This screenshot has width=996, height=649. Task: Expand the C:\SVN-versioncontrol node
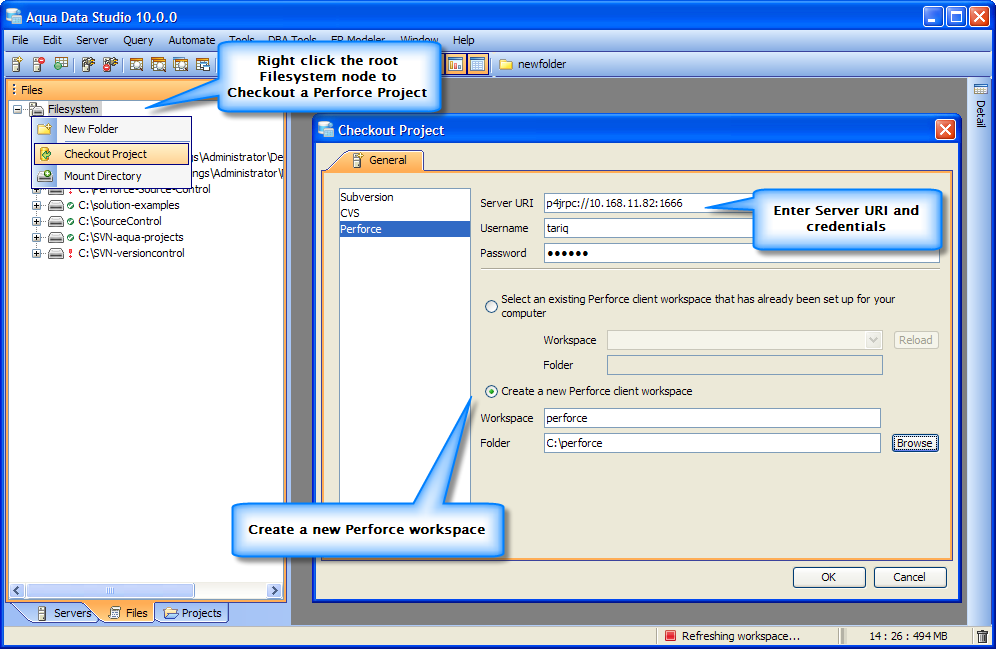pyautogui.click(x=37, y=253)
